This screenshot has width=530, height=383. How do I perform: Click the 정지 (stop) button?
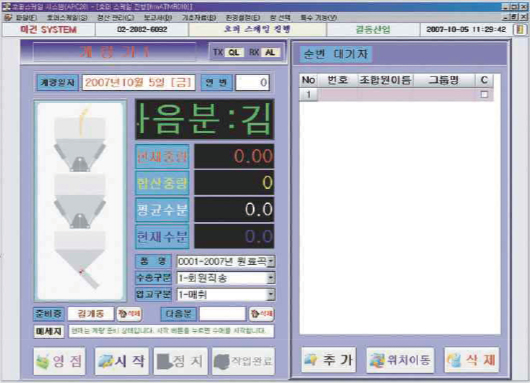pos(181,361)
